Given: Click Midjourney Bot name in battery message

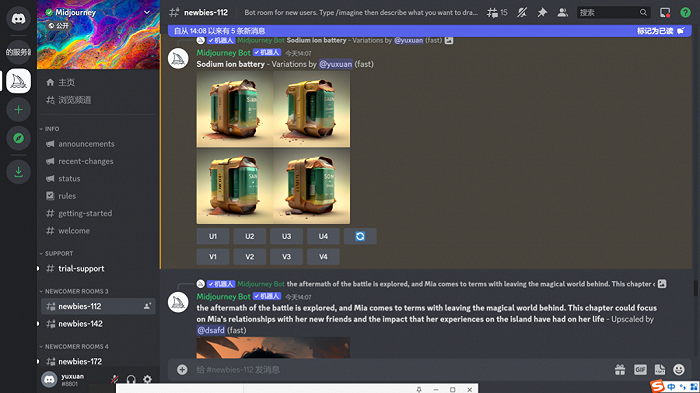Looking at the screenshot, I should tap(223, 53).
